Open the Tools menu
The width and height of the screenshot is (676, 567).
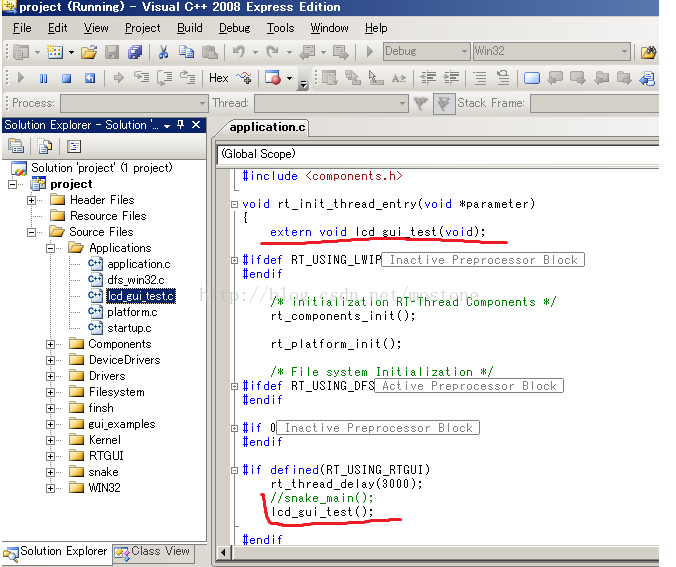click(280, 28)
